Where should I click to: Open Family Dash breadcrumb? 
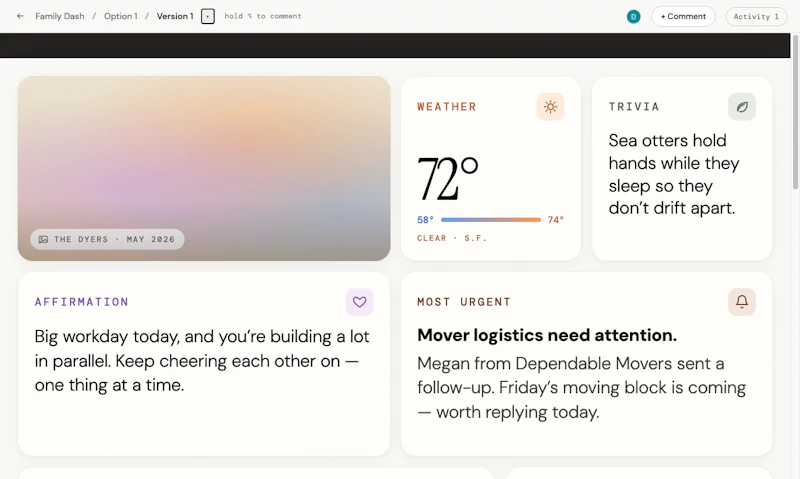(x=60, y=16)
